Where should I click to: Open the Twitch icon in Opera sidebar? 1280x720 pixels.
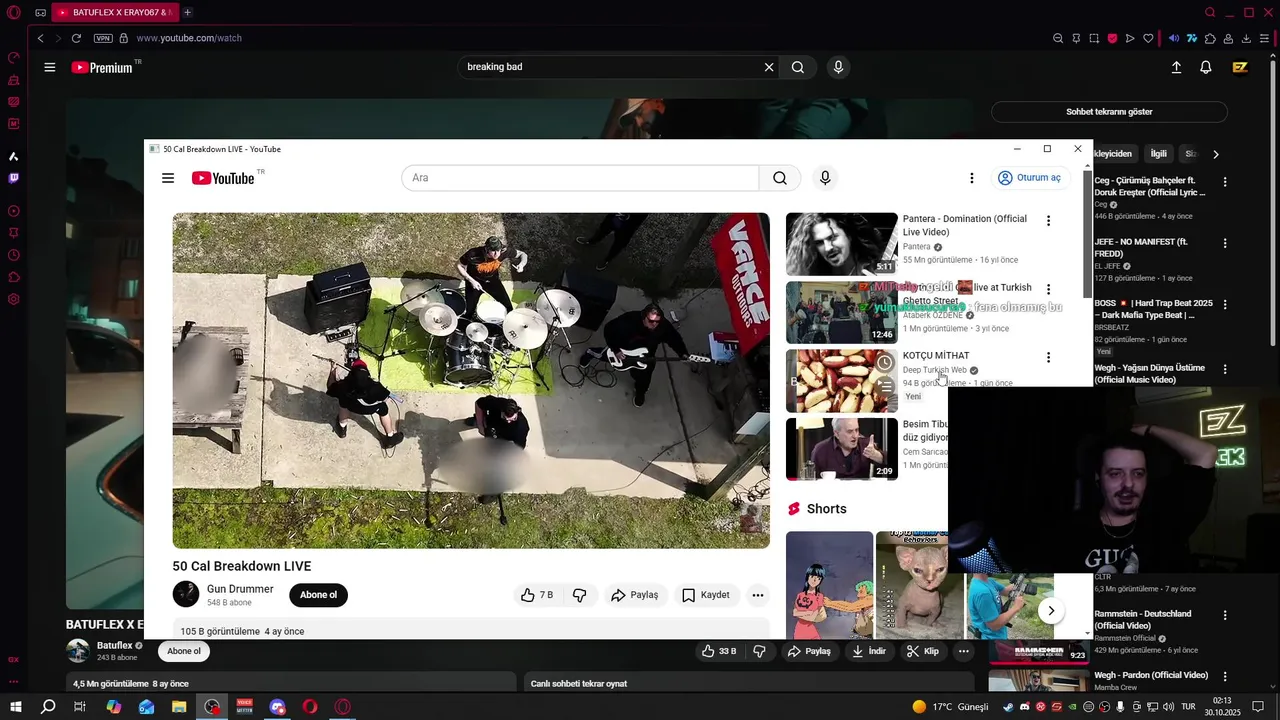tap(14, 178)
